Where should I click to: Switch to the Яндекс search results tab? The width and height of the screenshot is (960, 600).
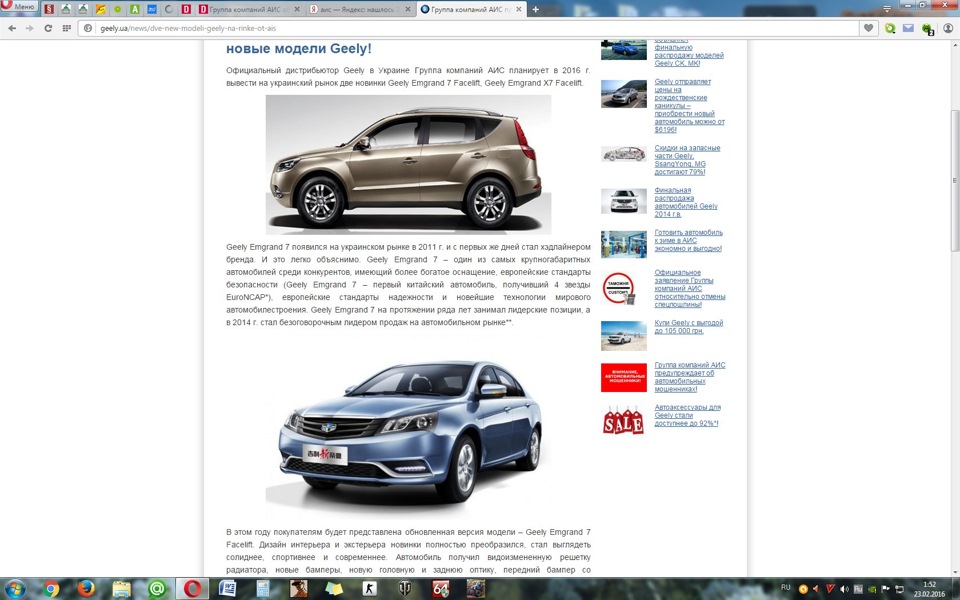coord(360,9)
